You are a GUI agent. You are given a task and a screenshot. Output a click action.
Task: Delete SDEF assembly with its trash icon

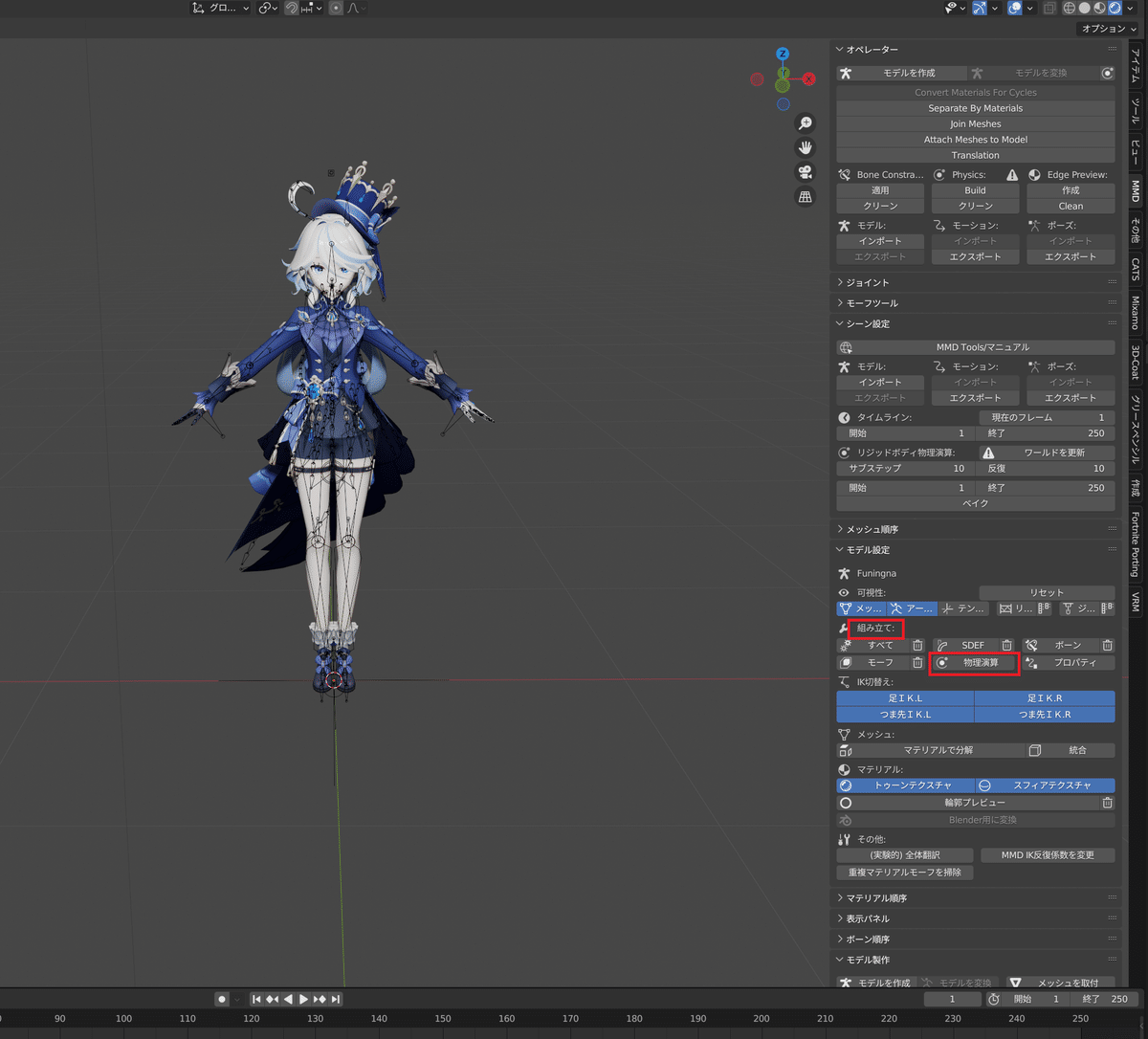1006,646
